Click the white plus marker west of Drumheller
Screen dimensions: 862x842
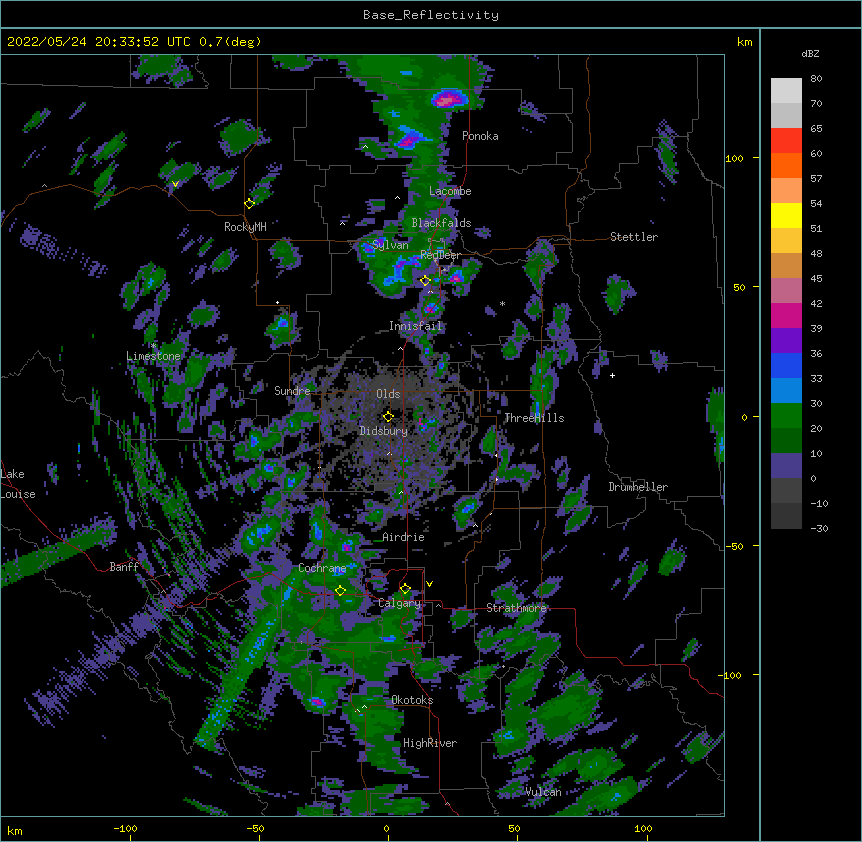(x=612, y=375)
